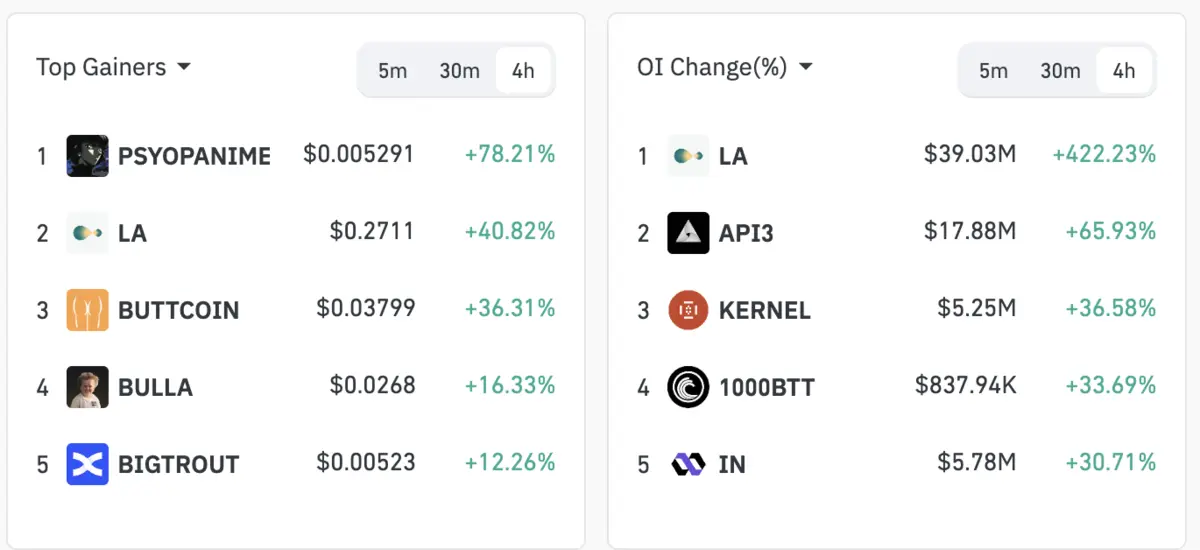Click the BUTTCOIN orange icon
Screen dimensions: 1200x550
pos(87,310)
